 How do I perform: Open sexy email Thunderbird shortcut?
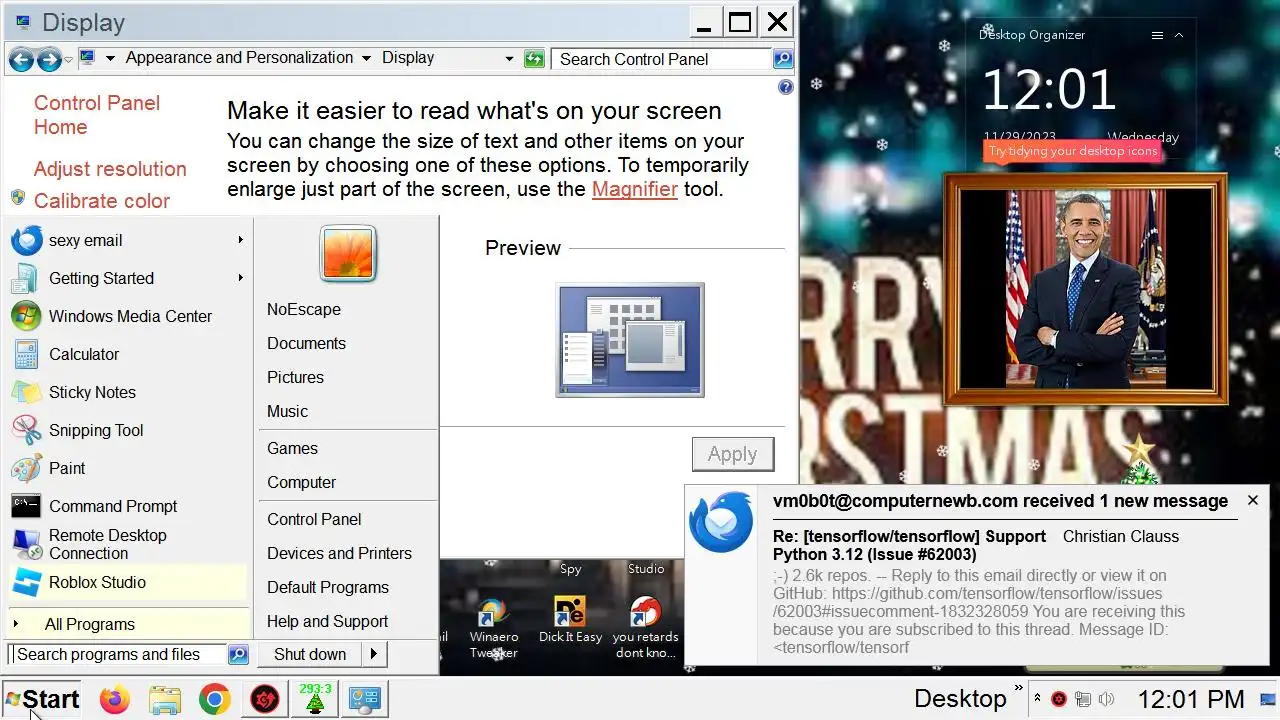(127, 240)
